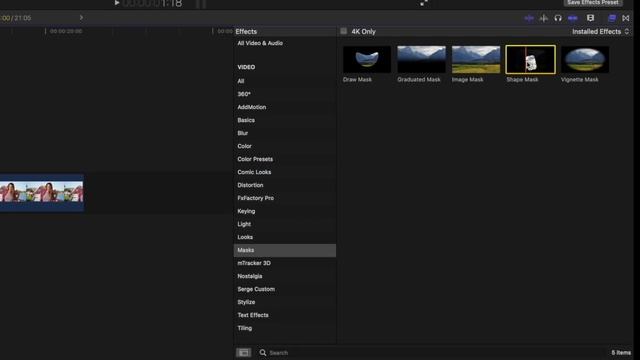Open the Blur effects category

(242, 133)
